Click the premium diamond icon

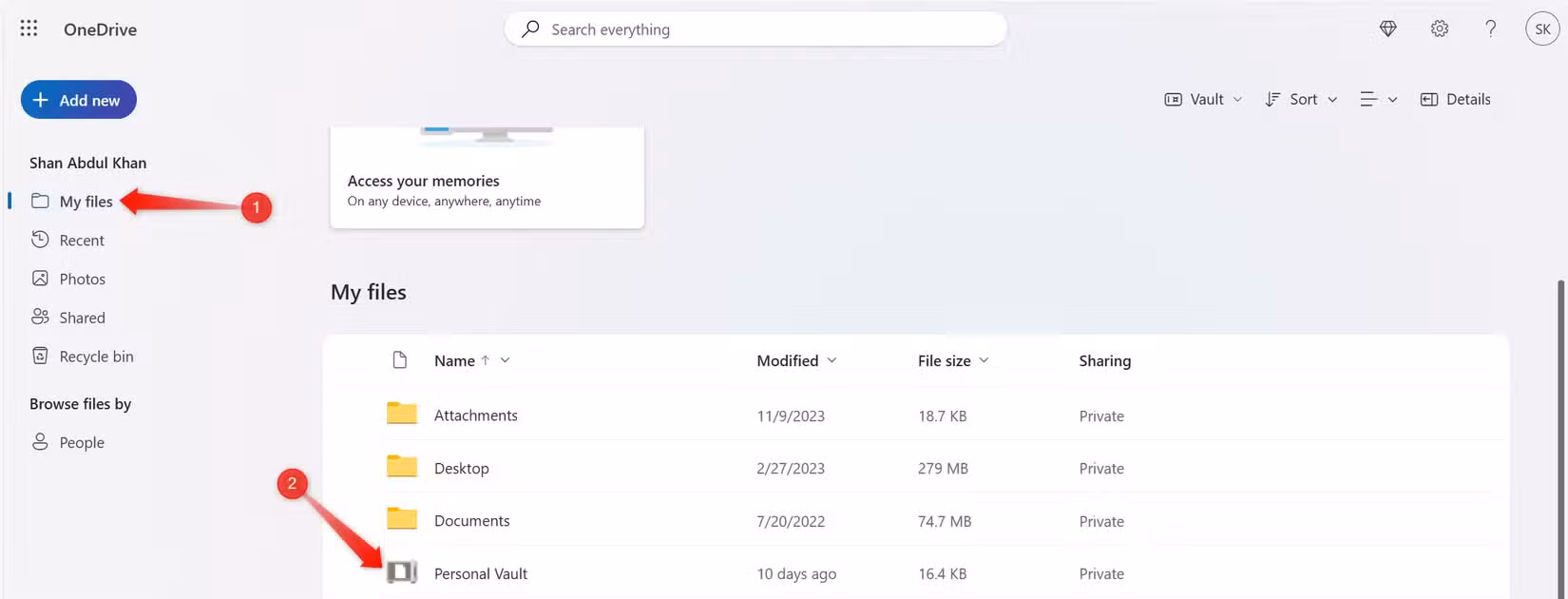coord(1387,29)
